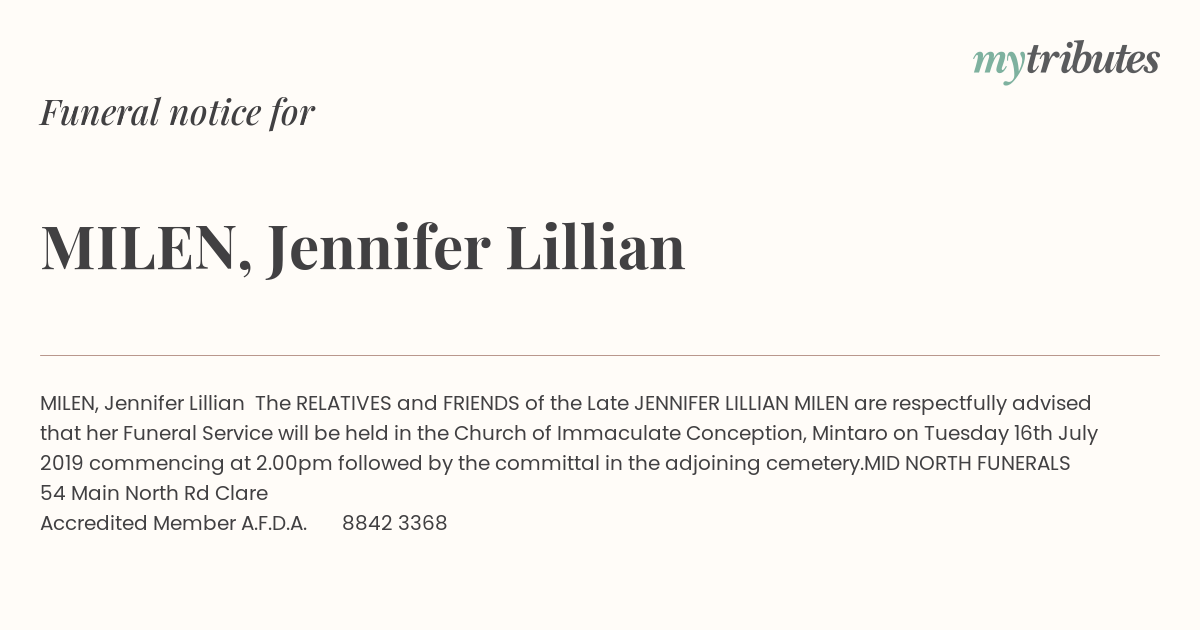Click "MILEN, Jennifer Lillian" at paragraph start
Screen dimensions: 1200x630
pyautogui.click(x=142, y=403)
